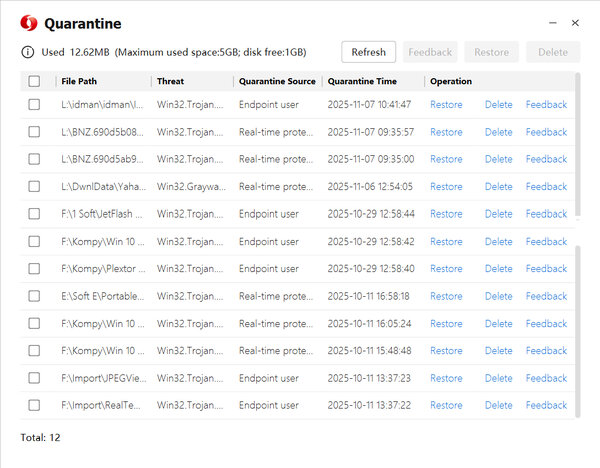Send Feedback for F:\Import\RealTe entry
The image size is (600, 468).
tap(546, 405)
